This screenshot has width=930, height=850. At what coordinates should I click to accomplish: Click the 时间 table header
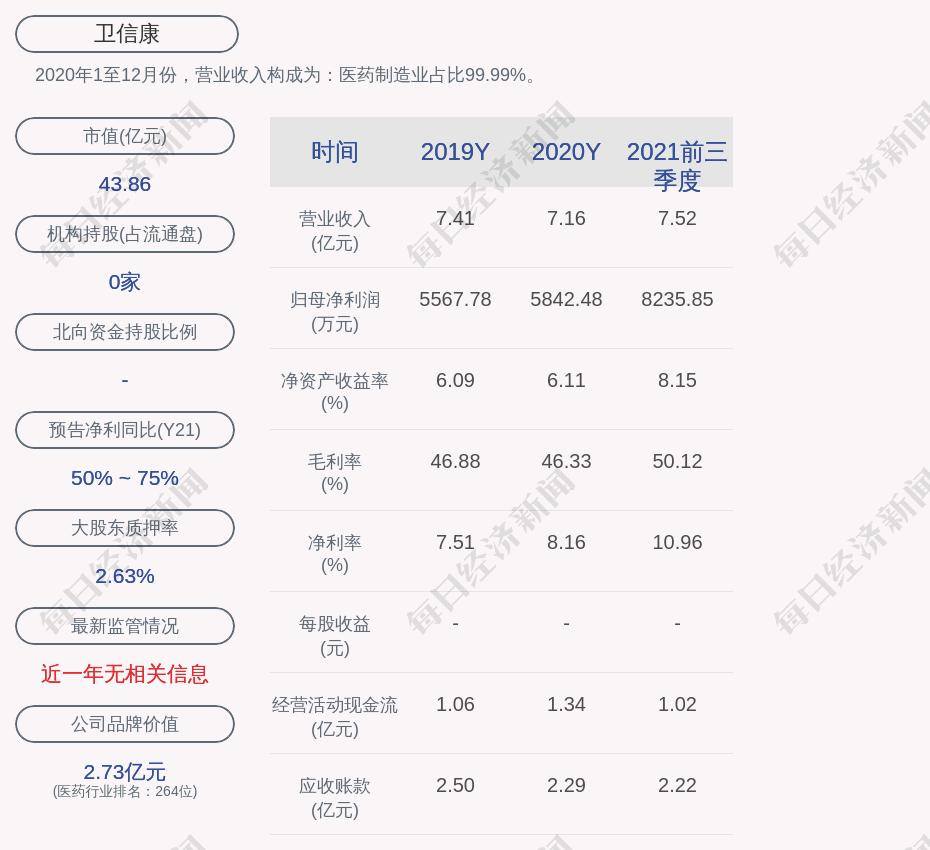[335, 152]
